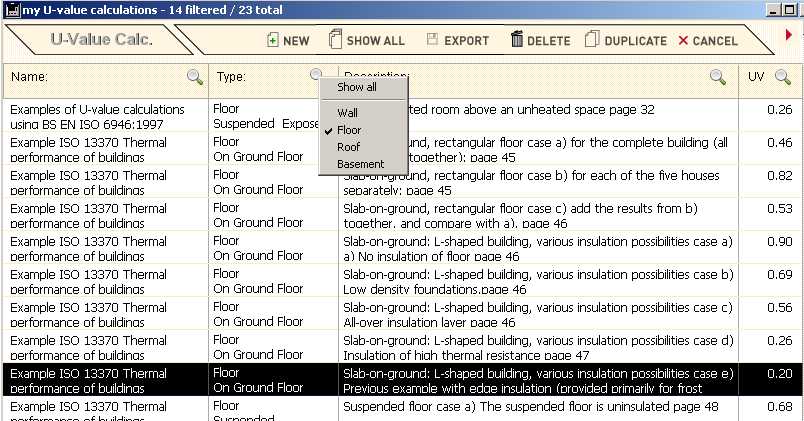804x421 pixels.
Task: Maximize the U-value calculations window
Action: point(790,10)
